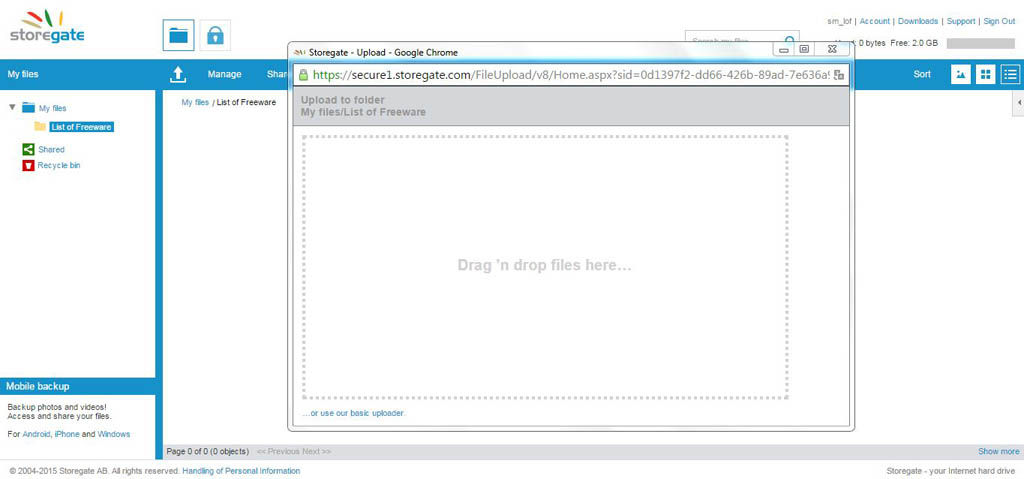
Task: Click the storage usage bar
Action: pos(980,43)
